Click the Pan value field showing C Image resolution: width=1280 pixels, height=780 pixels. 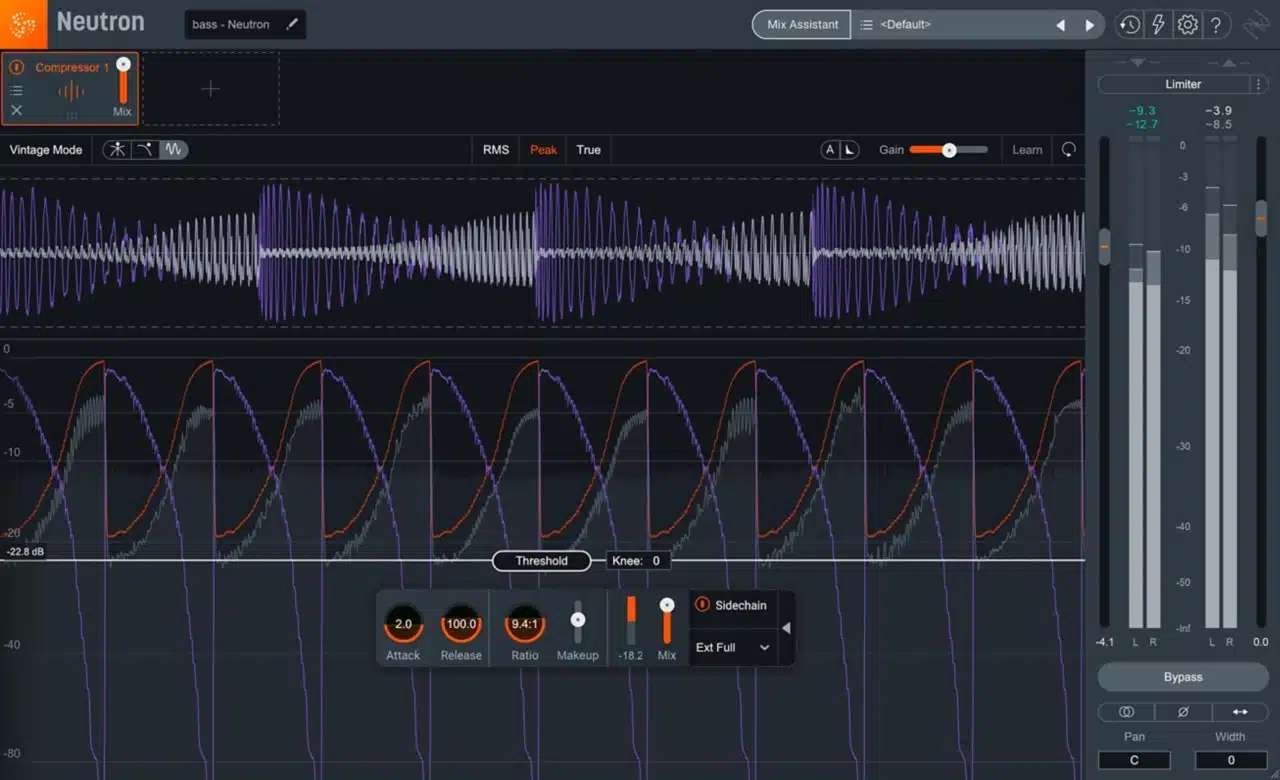(1134, 760)
